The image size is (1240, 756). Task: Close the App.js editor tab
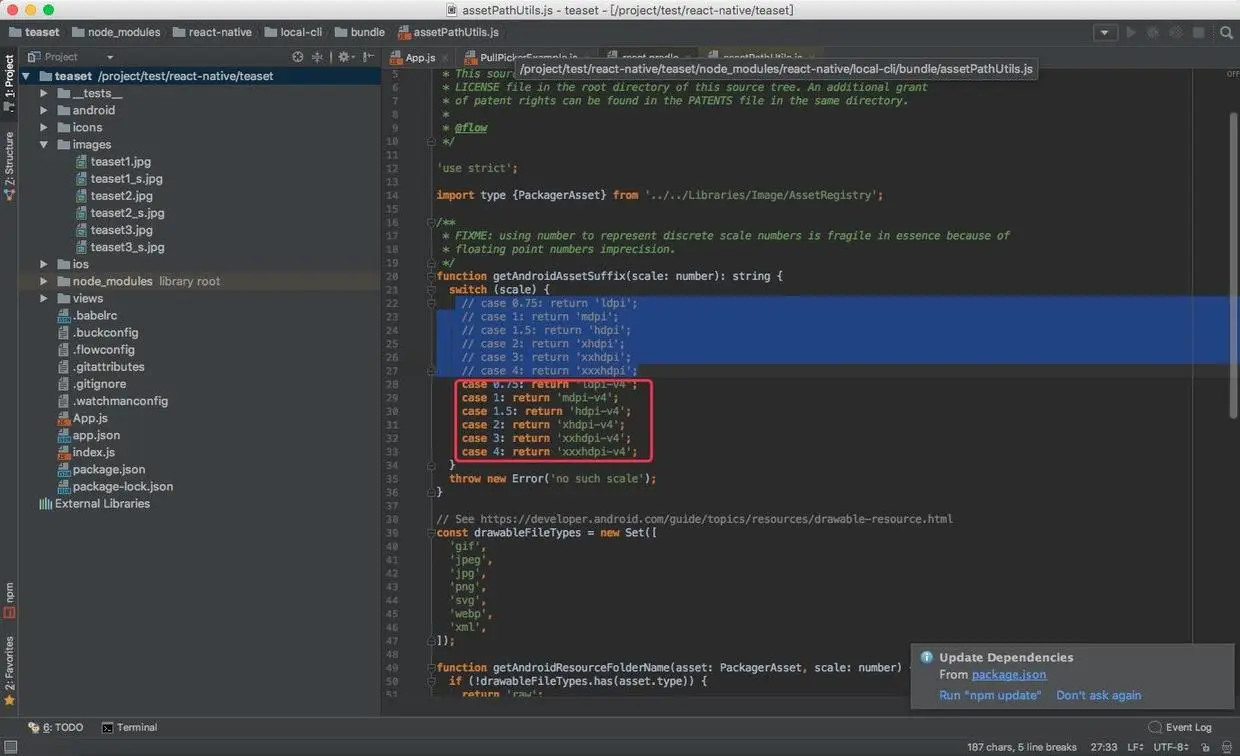(445, 58)
